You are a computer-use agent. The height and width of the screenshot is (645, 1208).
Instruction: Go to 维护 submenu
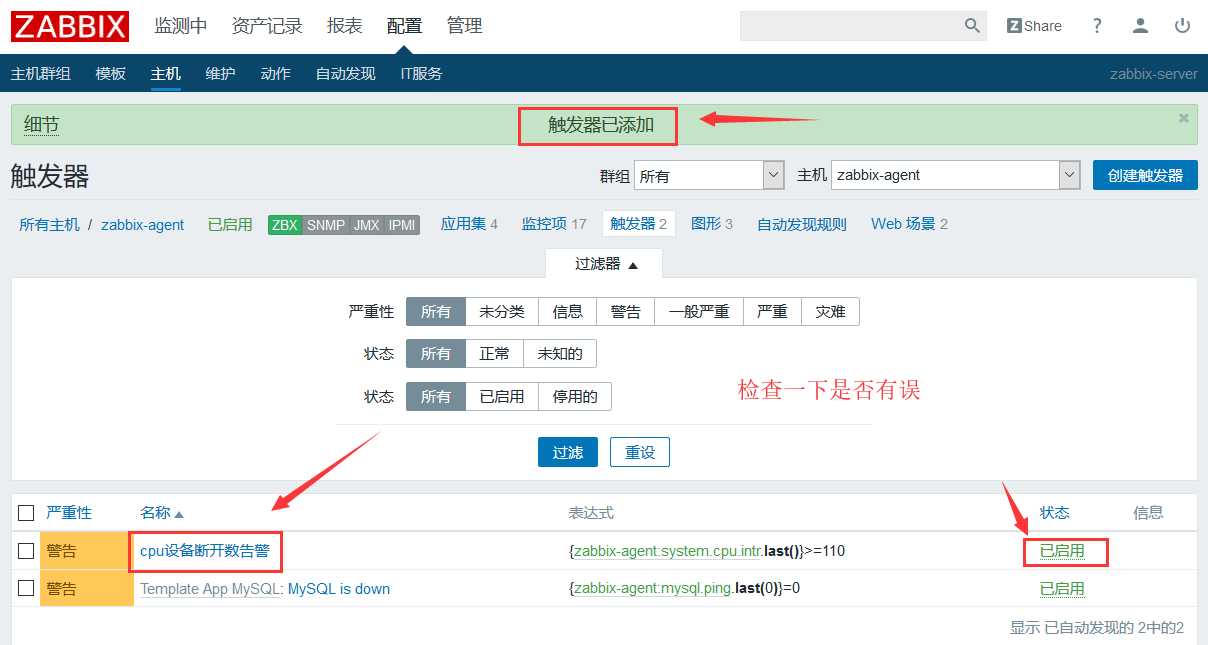[x=221, y=74]
